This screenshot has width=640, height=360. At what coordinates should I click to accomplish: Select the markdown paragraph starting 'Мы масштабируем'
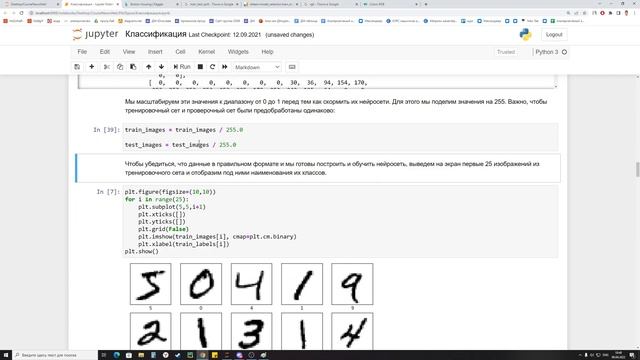(336, 106)
